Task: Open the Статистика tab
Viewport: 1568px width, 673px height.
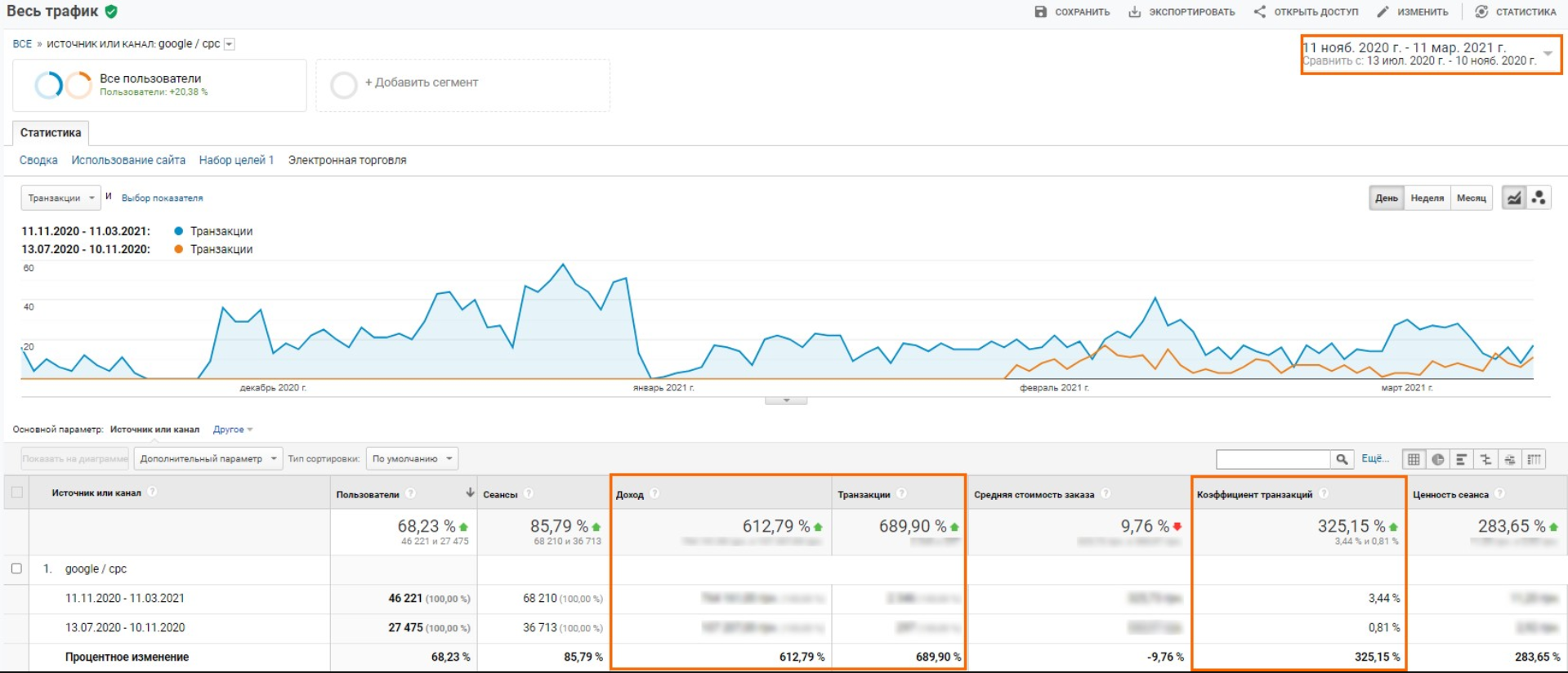Action: 51,132
